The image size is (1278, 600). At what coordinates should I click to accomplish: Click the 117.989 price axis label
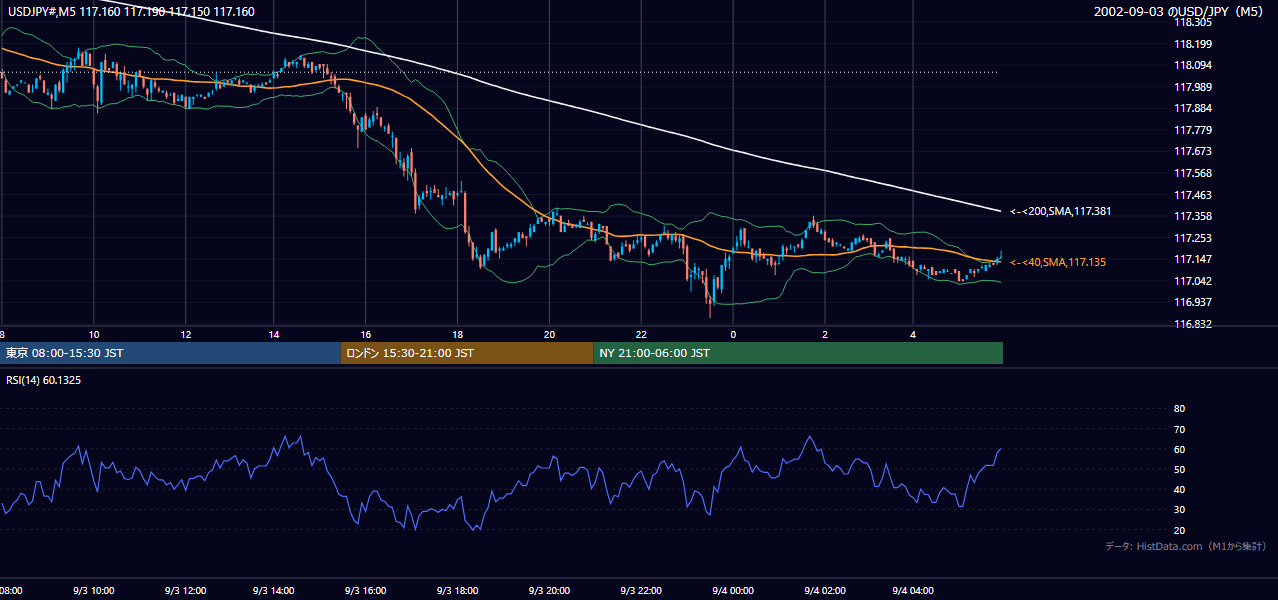click(x=1193, y=87)
